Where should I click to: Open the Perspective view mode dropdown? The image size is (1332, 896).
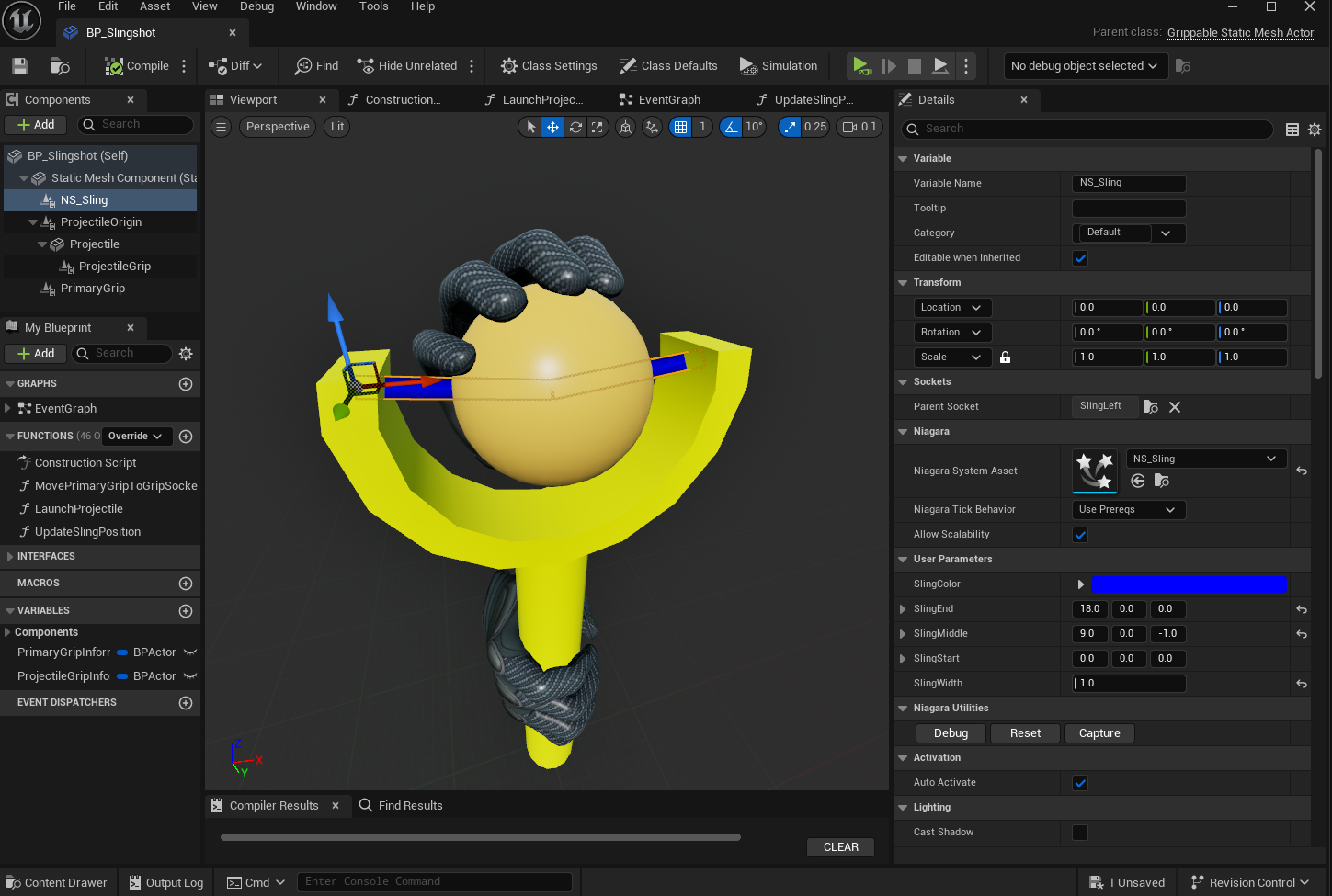[278, 127]
